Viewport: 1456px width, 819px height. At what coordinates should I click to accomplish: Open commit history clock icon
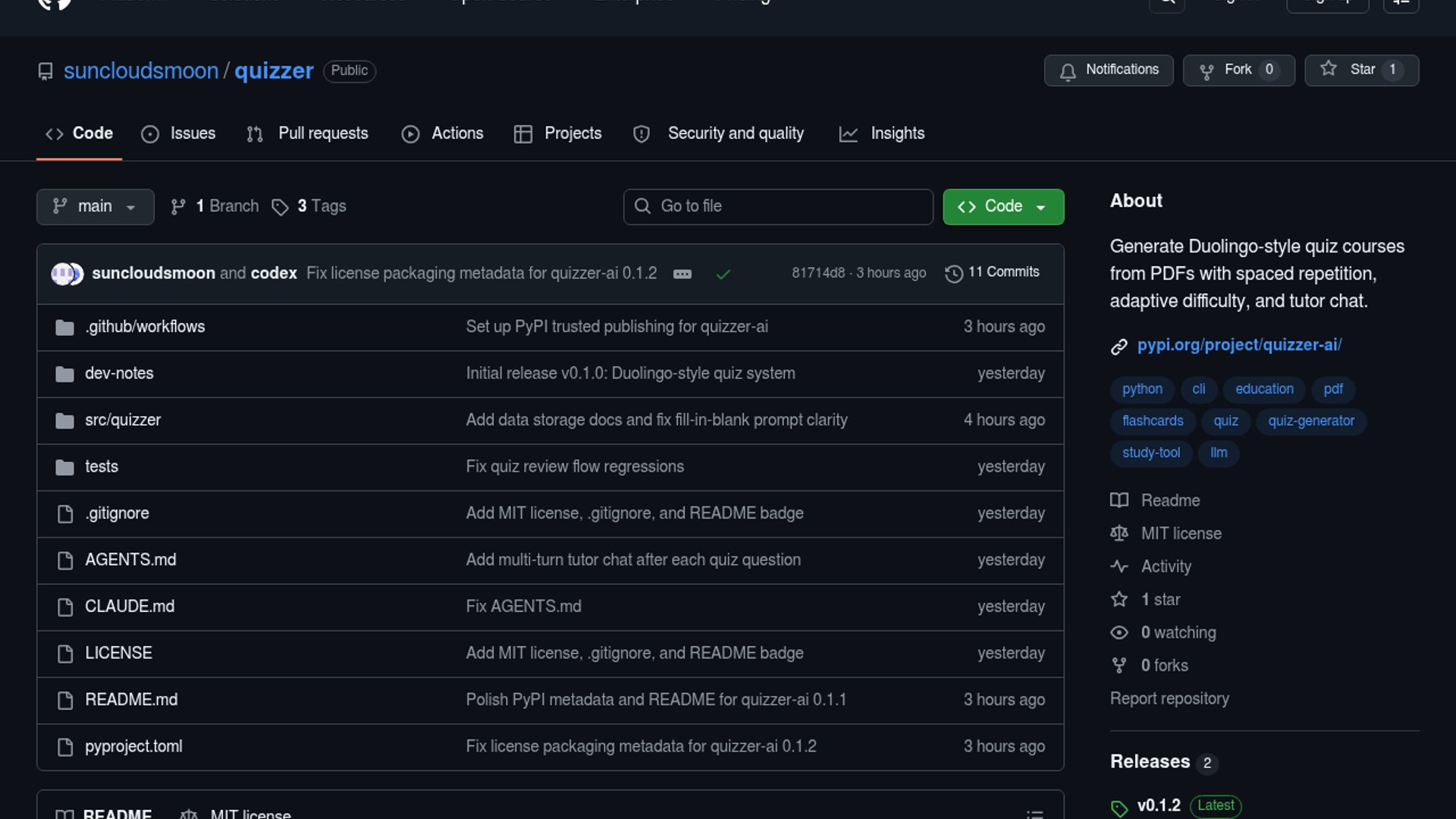(x=953, y=274)
